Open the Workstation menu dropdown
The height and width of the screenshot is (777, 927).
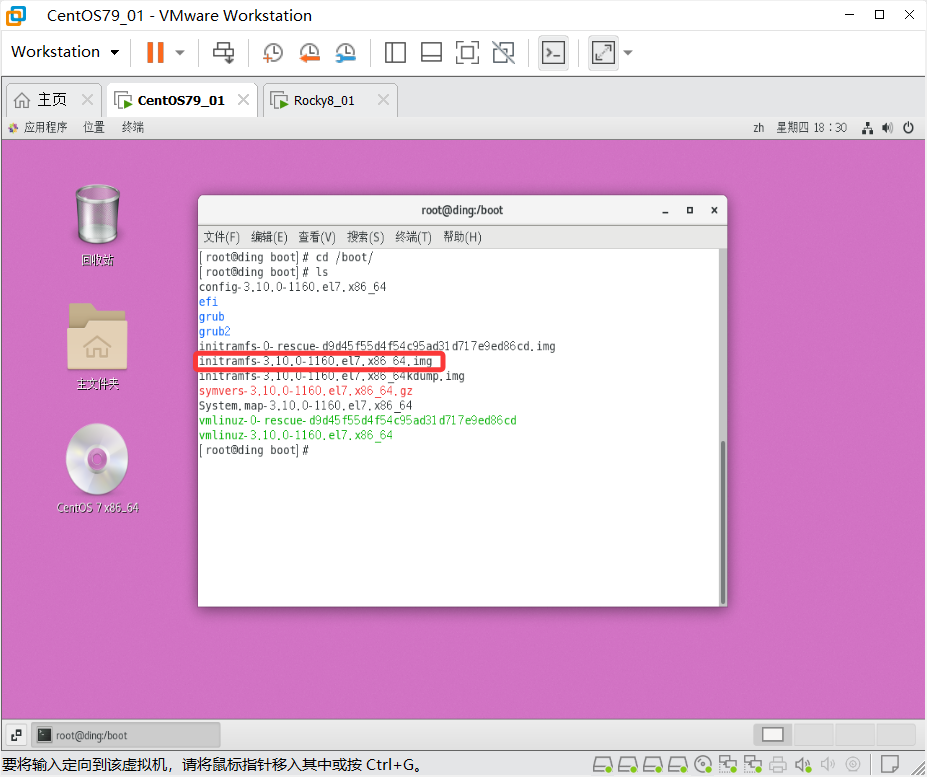click(64, 51)
